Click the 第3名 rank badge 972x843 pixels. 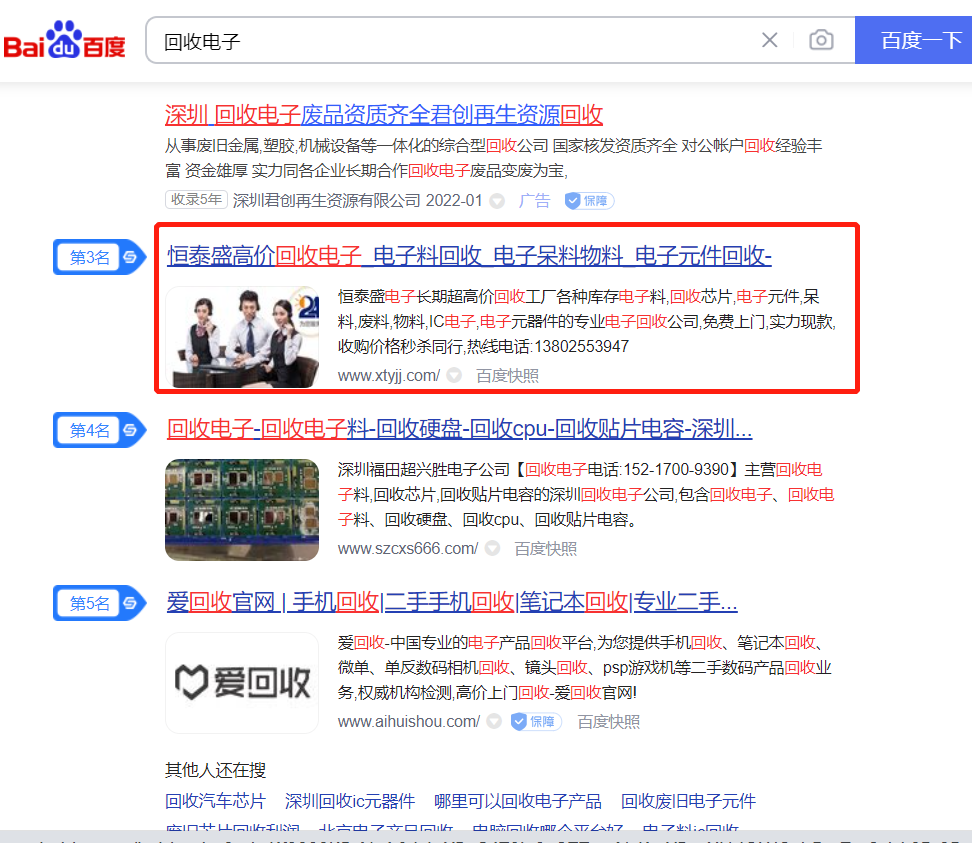tap(99, 257)
